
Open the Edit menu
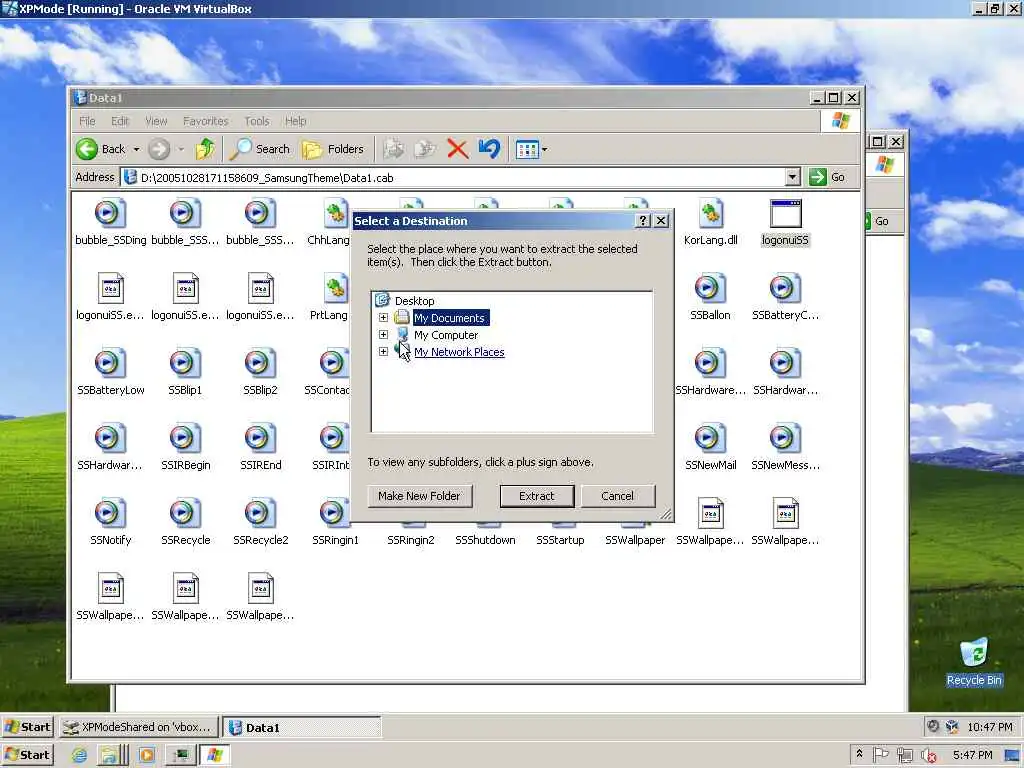(x=120, y=121)
